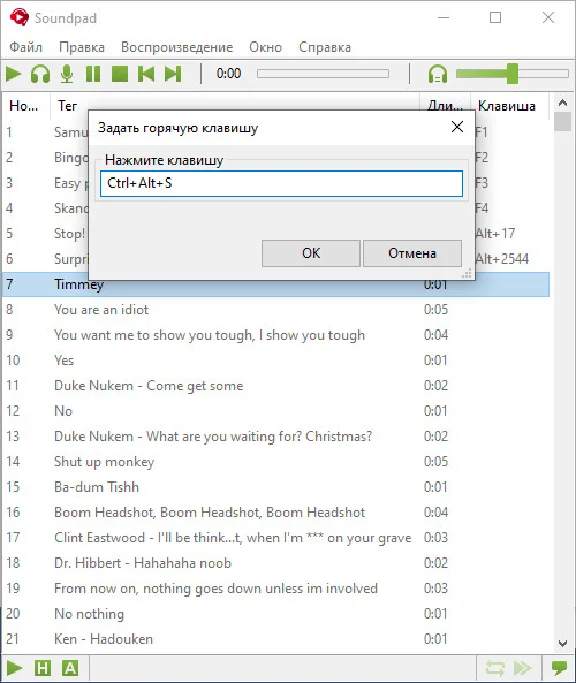Click the green play button in top toolbar

click(x=14, y=74)
